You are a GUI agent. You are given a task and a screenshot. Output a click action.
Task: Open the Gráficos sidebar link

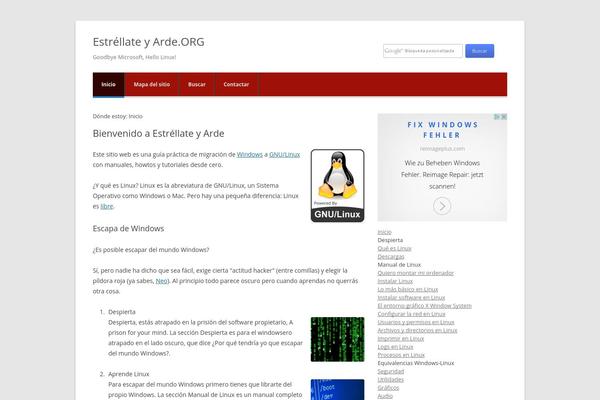click(388, 388)
